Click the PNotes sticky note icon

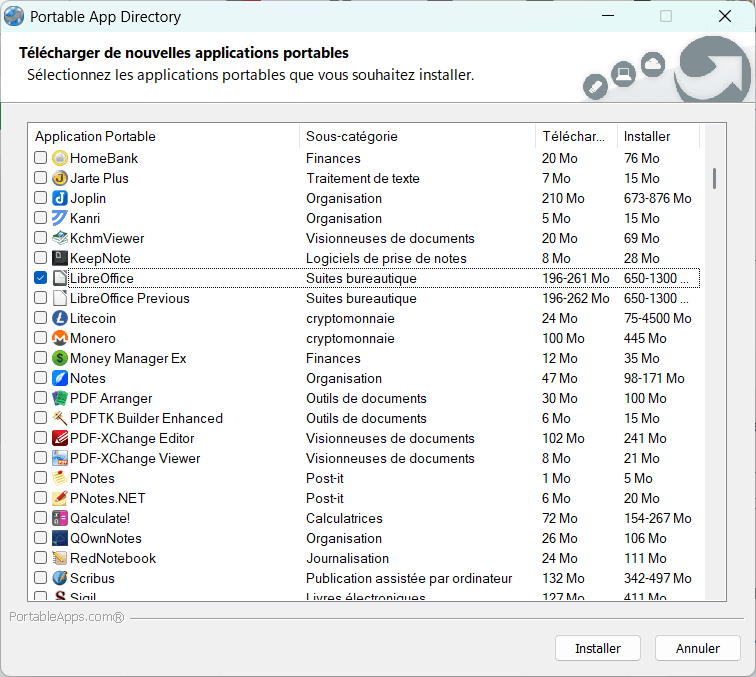60,478
